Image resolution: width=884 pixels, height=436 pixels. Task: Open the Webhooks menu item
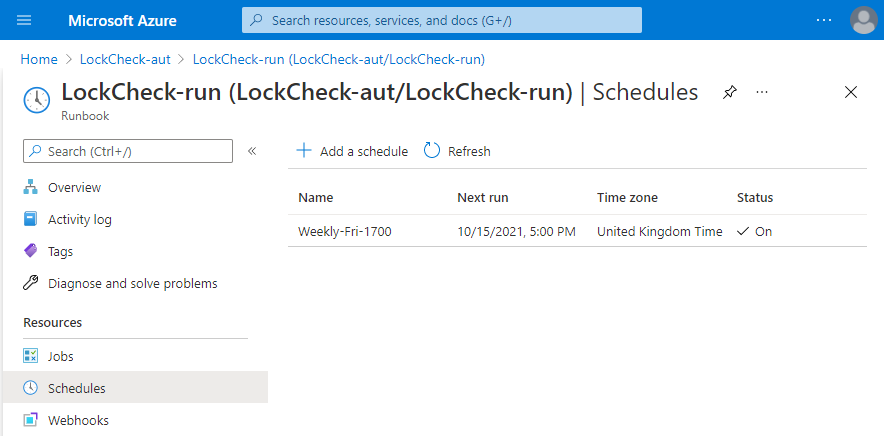point(78,420)
